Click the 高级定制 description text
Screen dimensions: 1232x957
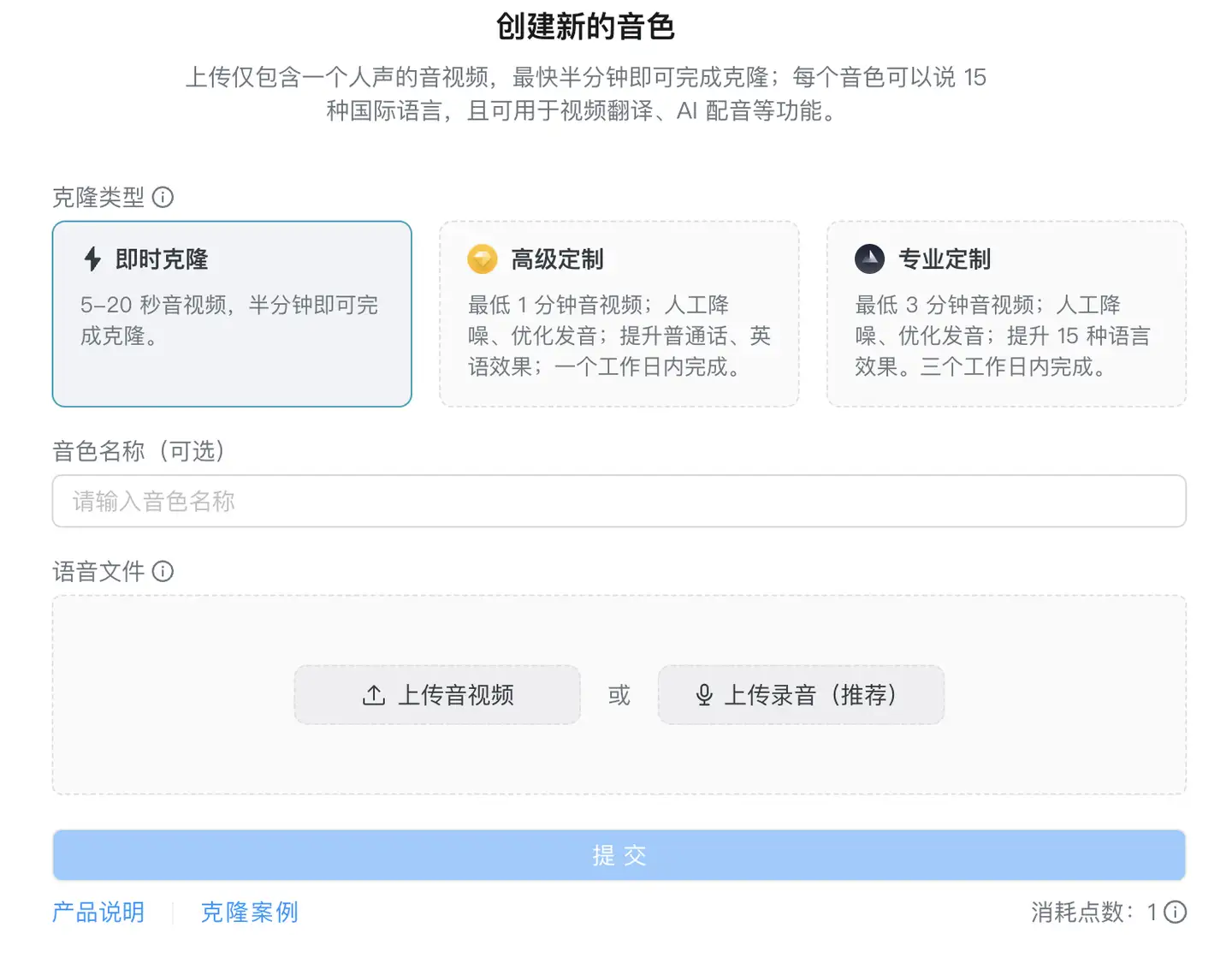(x=619, y=336)
